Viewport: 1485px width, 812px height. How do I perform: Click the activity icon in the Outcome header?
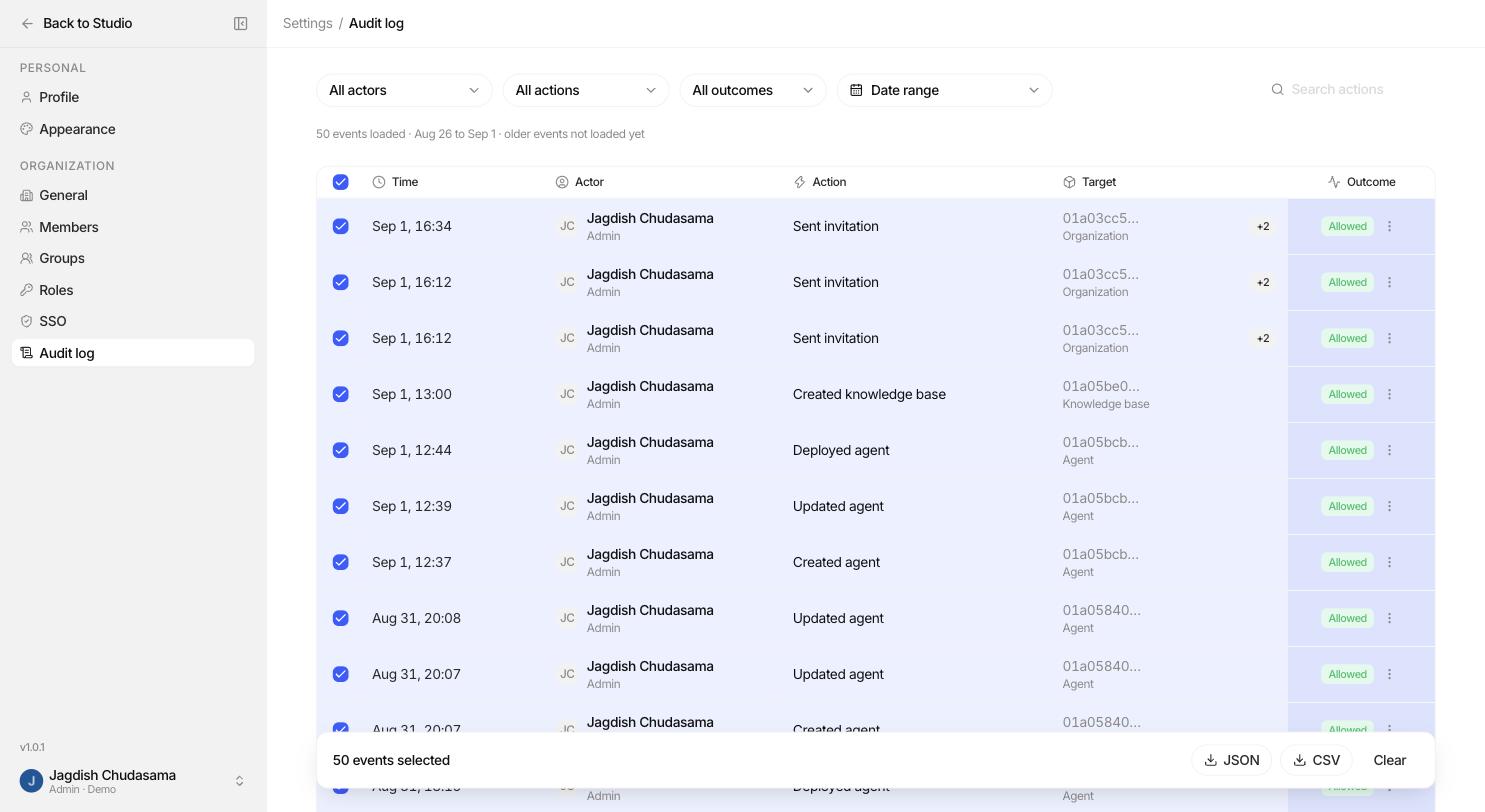click(x=1334, y=182)
